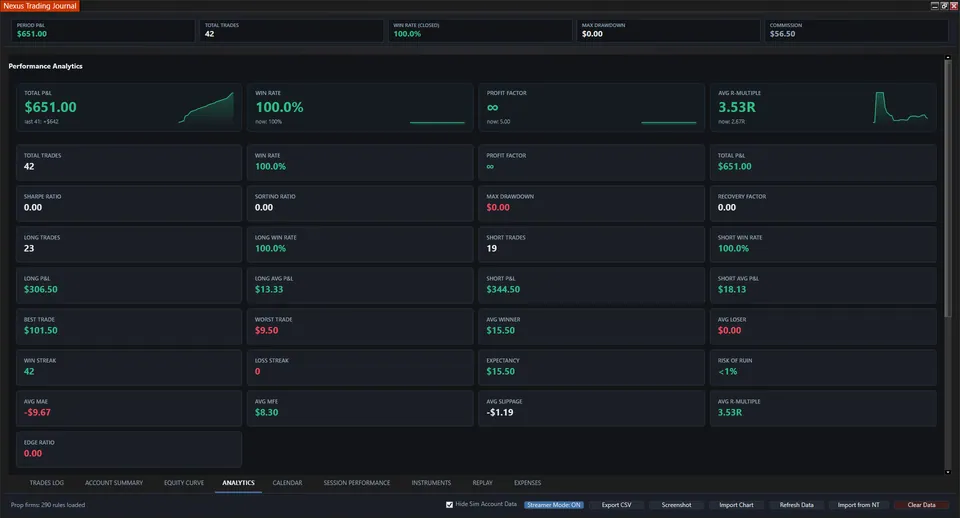Click the Expectancy $15.50 value
Screen dimensions: 960x518
[500, 371]
